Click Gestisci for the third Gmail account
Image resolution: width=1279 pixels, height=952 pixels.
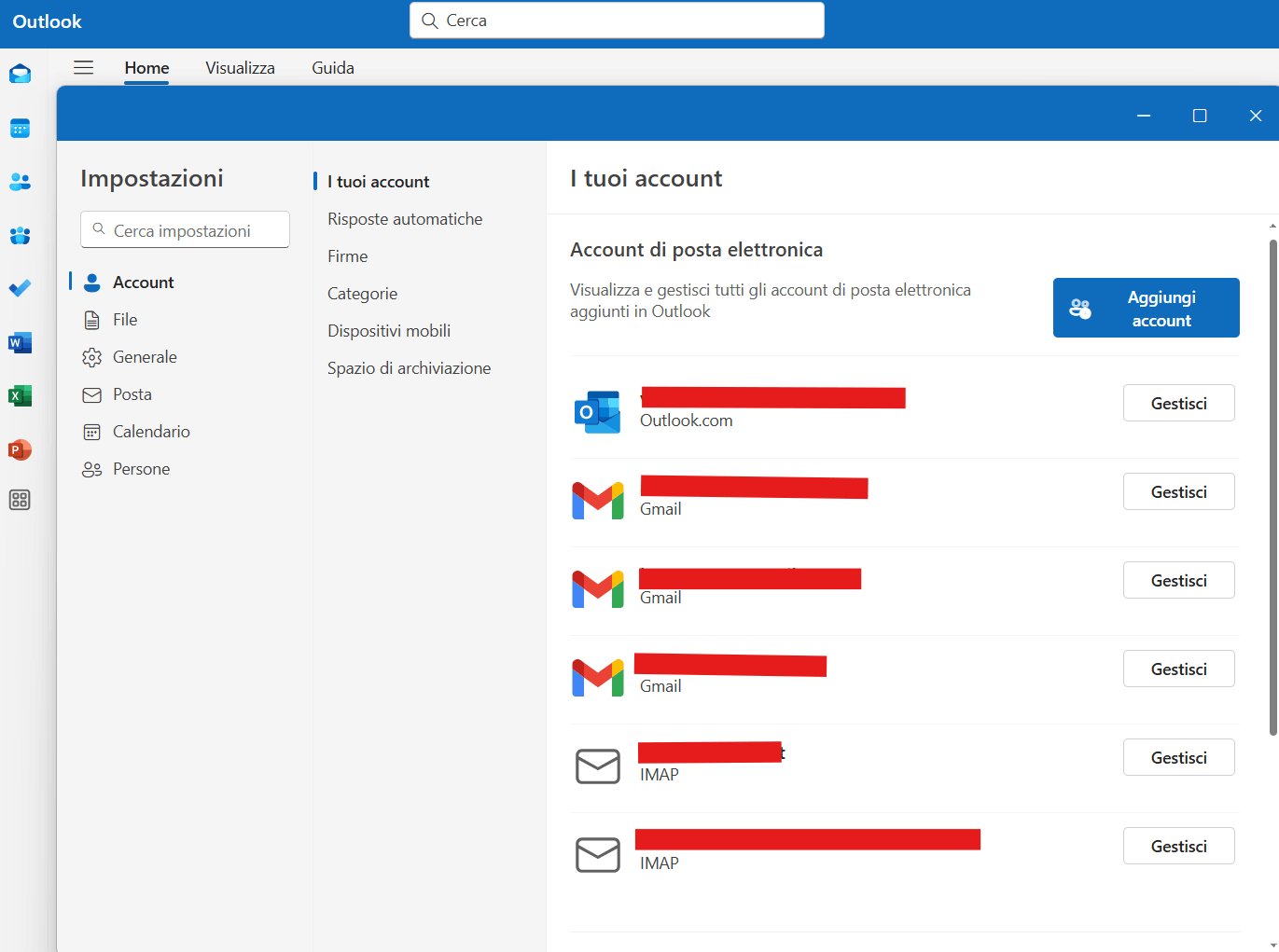pyautogui.click(x=1179, y=669)
